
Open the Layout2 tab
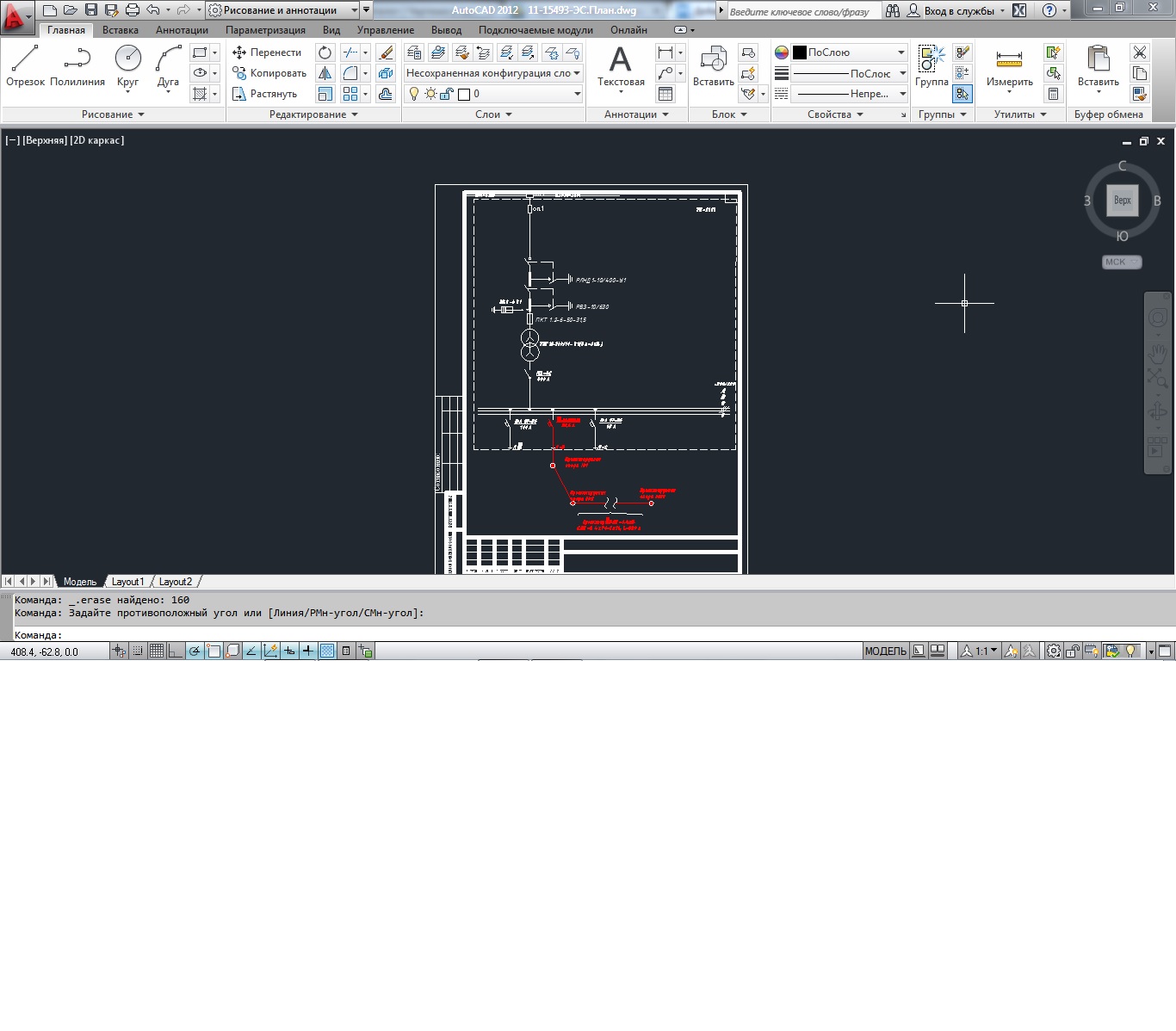[176, 582]
